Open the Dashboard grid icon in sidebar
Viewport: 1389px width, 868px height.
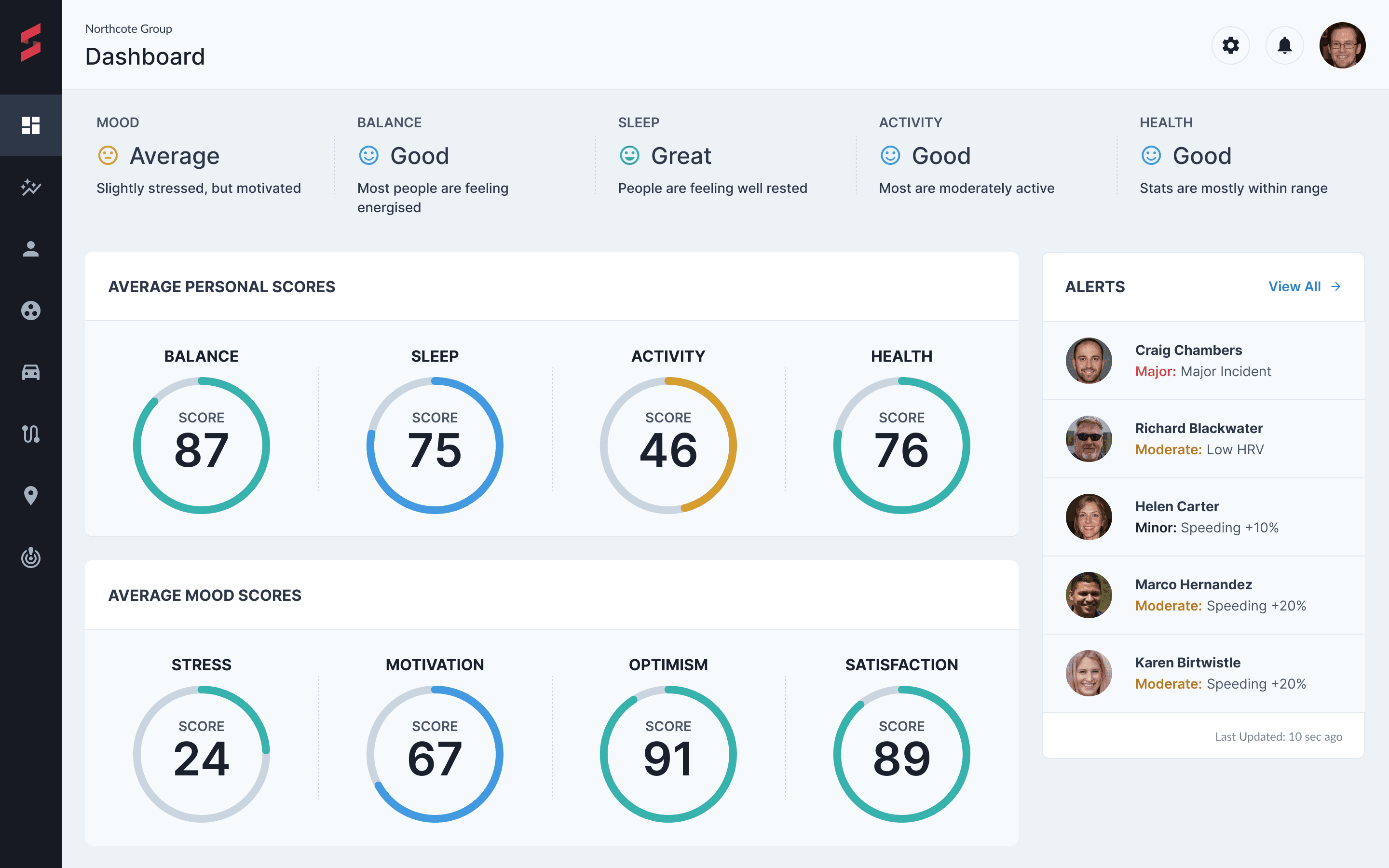click(31, 125)
